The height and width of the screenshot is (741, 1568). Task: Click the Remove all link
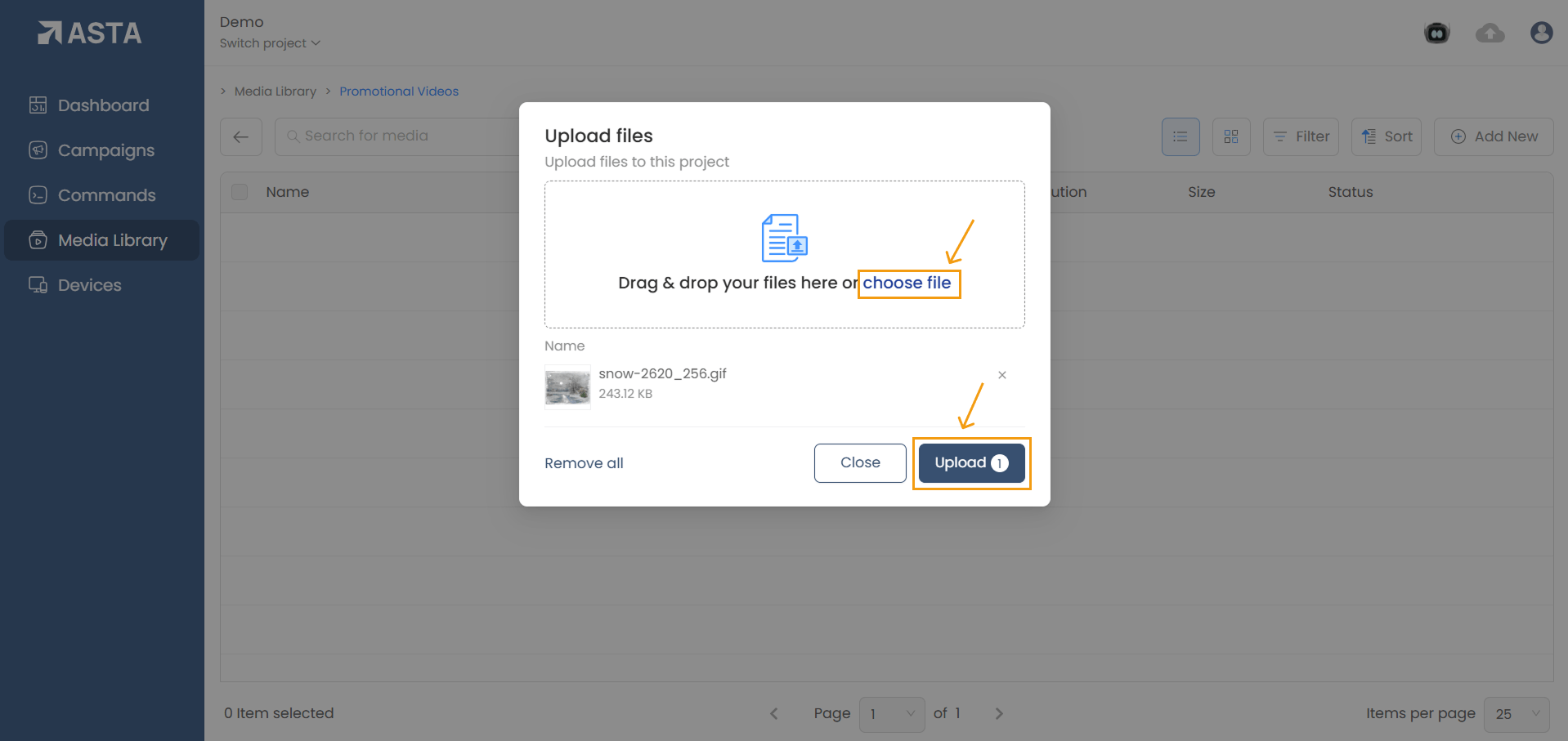click(x=584, y=463)
